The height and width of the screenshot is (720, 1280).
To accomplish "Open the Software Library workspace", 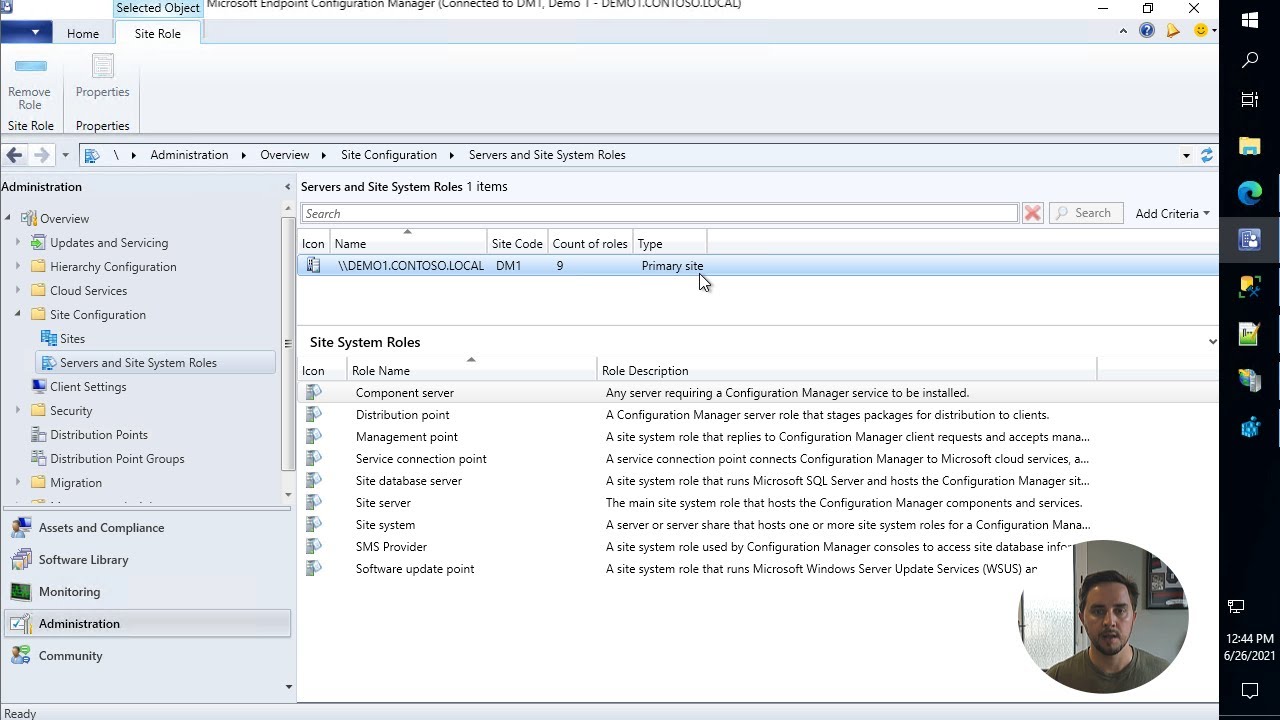I will click(147, 560).
